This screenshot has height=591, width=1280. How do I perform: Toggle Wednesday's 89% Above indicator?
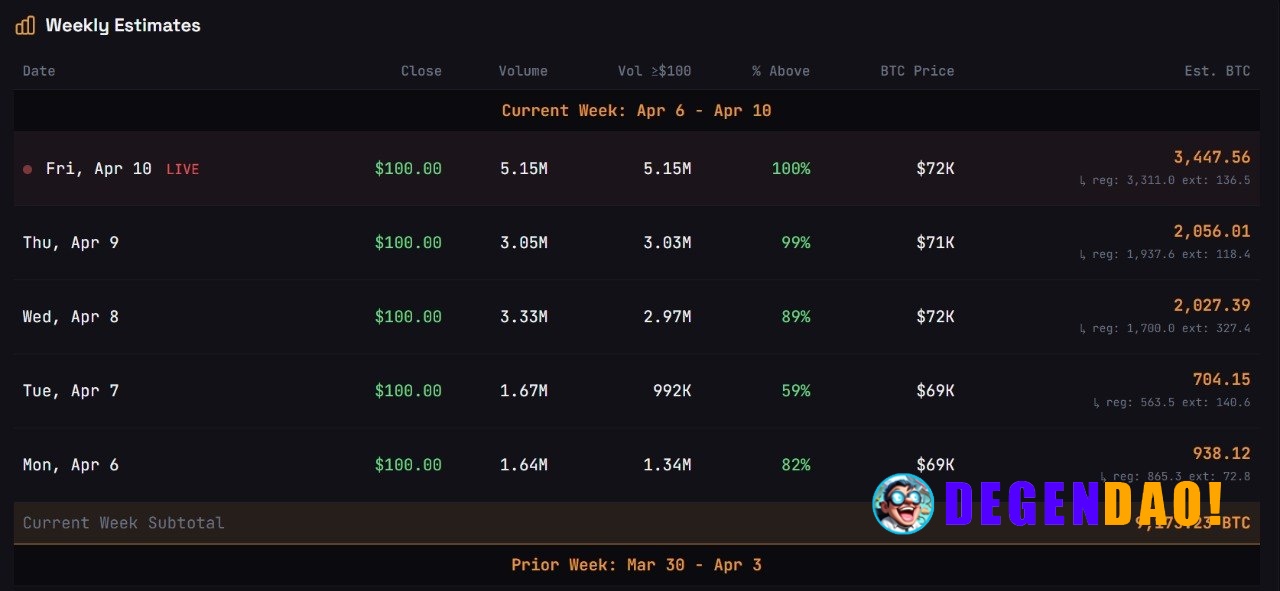(x=795, y=316)
